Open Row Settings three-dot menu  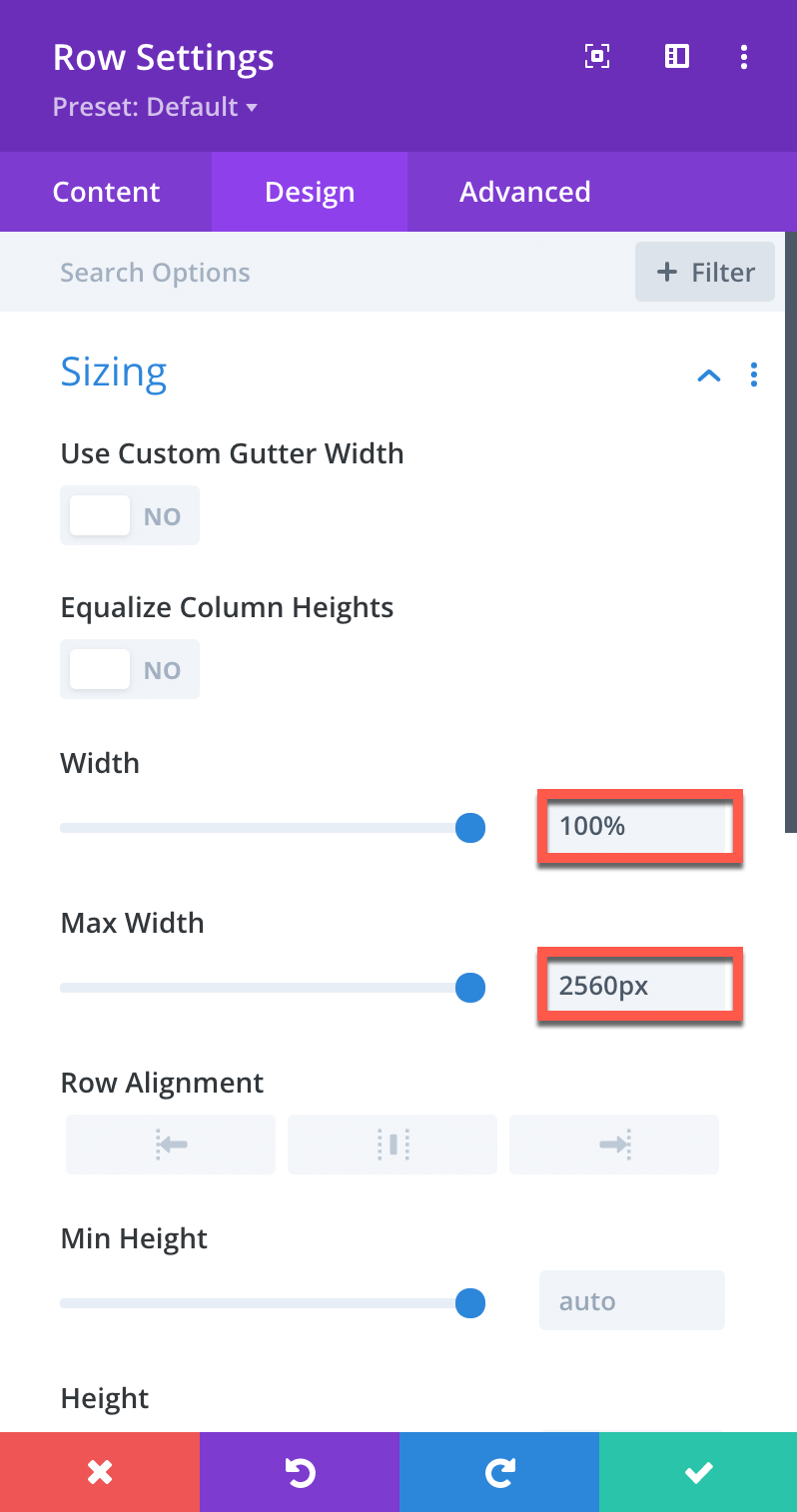(744, 57)
